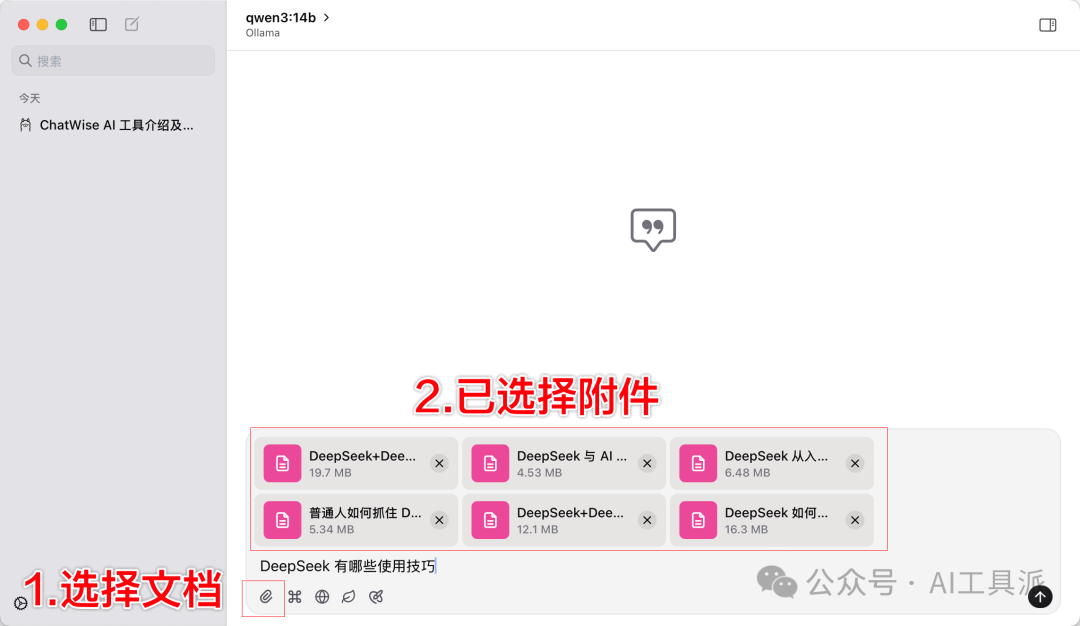The height and width of the screenshot is (626, 1080).
Task: Send message with the black arrow button
Action: (1040, 596)
